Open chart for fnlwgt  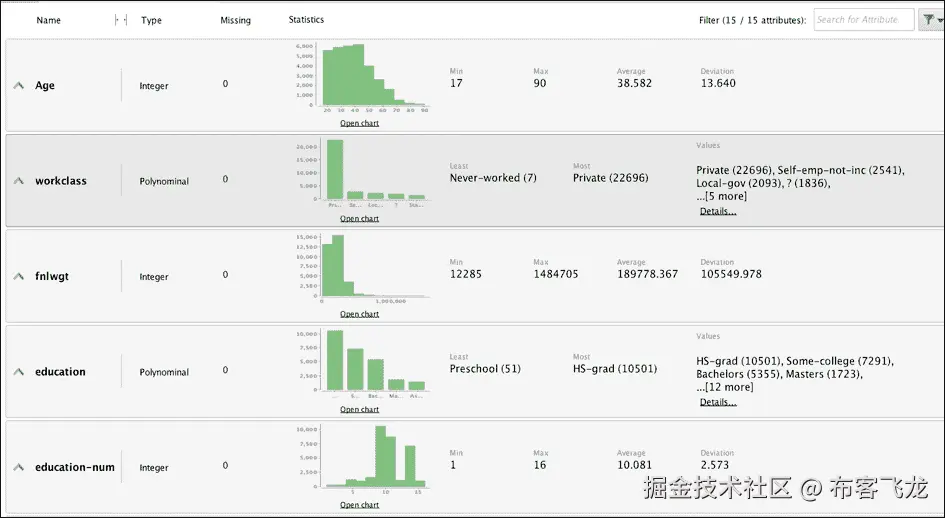coord(359,314)
